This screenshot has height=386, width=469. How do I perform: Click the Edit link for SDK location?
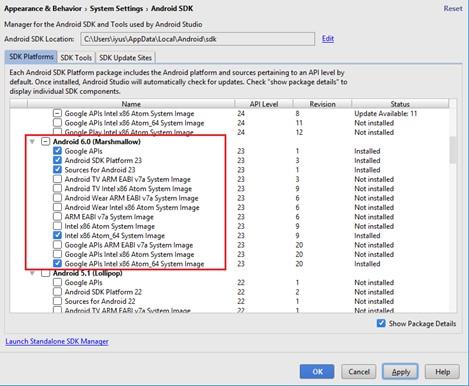328,39
